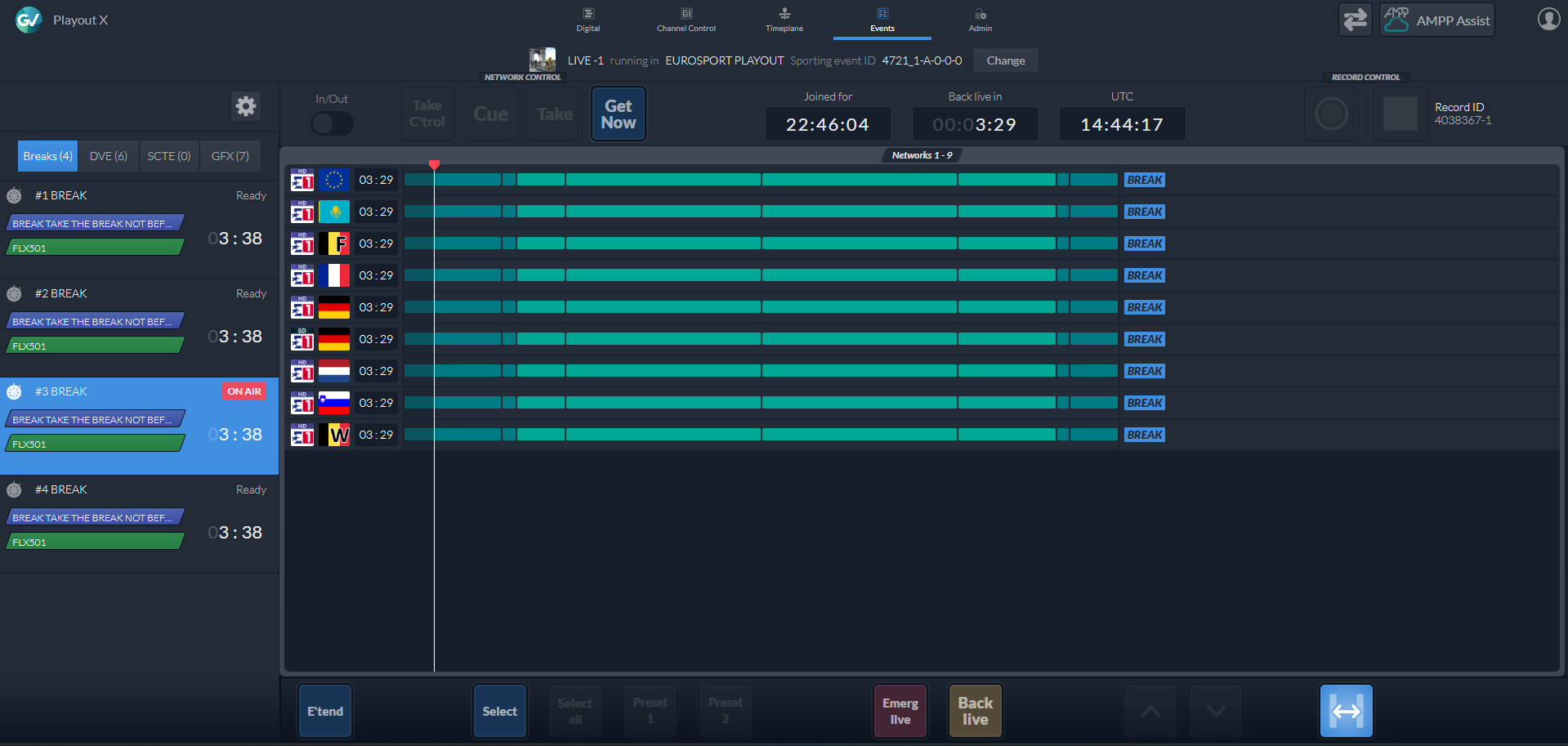The width and height of the screenshot is (1568, 746).
Task: Click the Slovenia flag network icon
Action: pyautogui.click(x=334, y=403)
